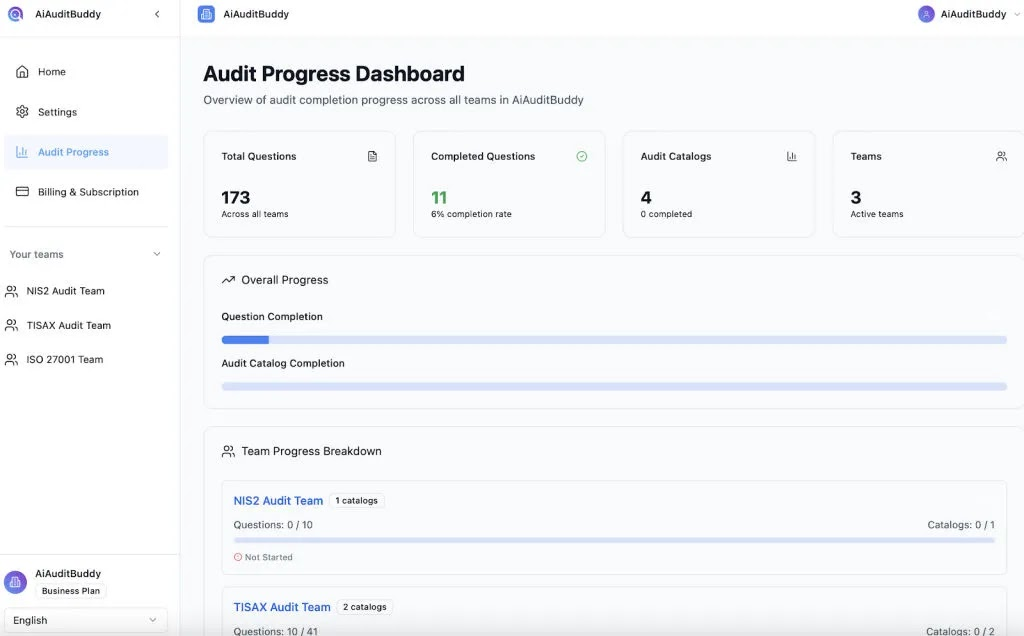The width and height of the screenshot is (1024, 636).
Task: Click the Home house icon
Action: pos(22,72)
